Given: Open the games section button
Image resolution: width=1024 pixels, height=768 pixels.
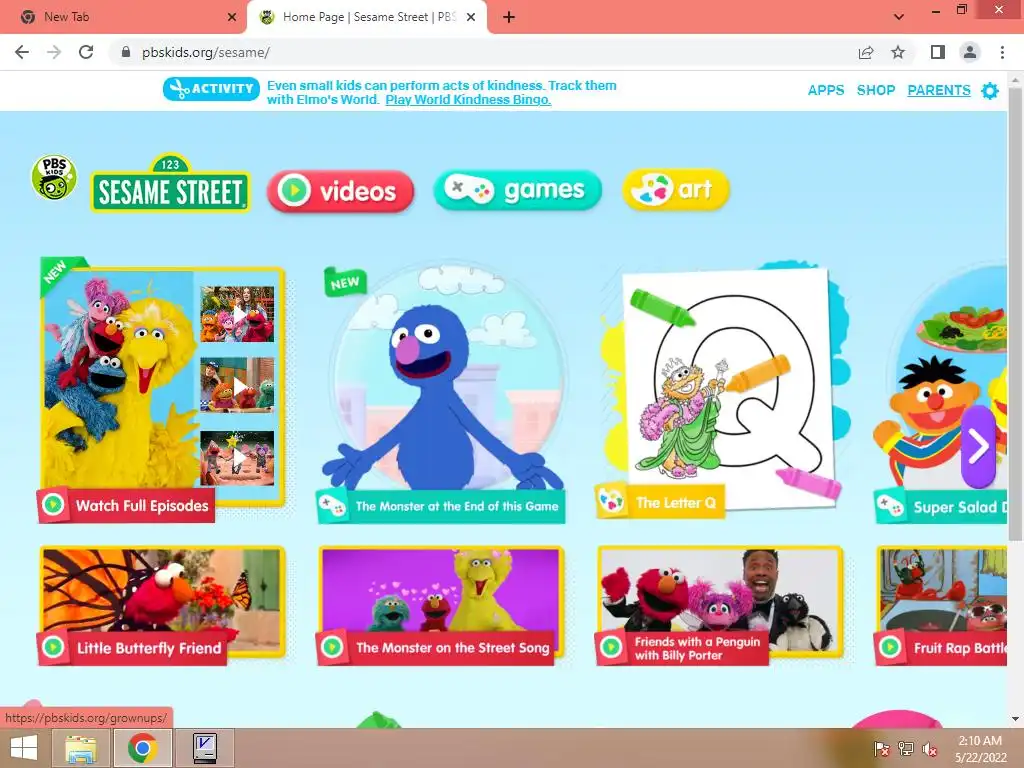Looking at the screenshot, I should point(517,190).
